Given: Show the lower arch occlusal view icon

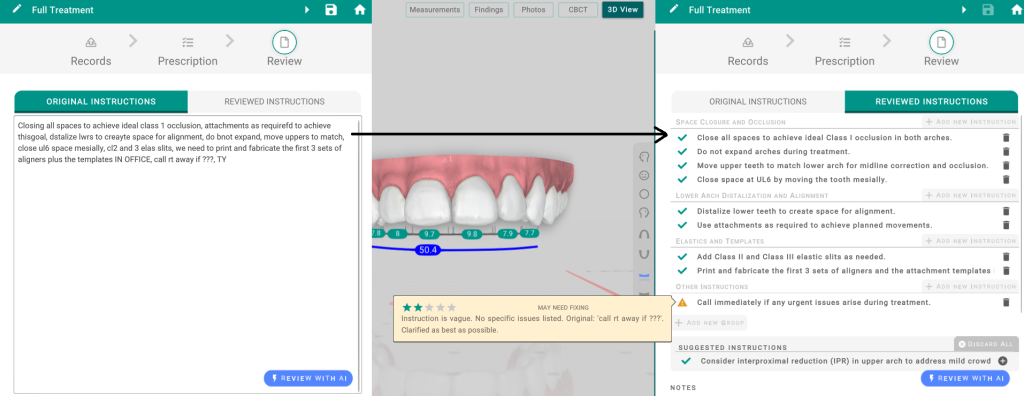Looking at the screenshot, I should coord(644,253).
